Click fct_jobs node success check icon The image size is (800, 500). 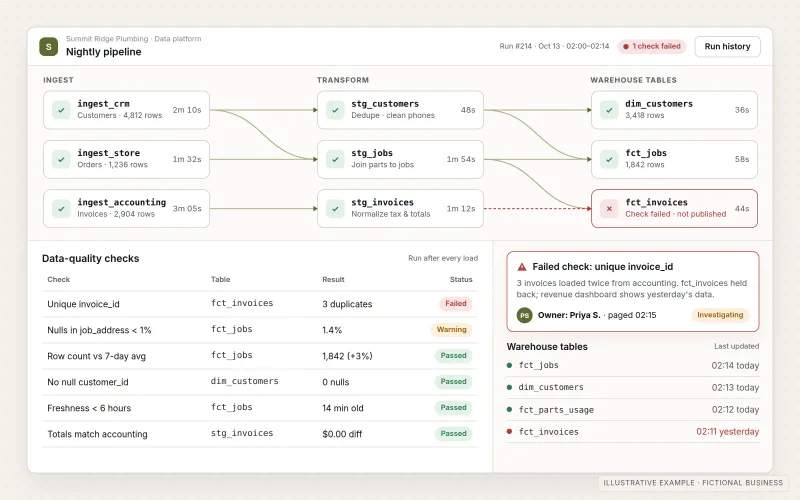pyautogui.click(x=609, y=159)
